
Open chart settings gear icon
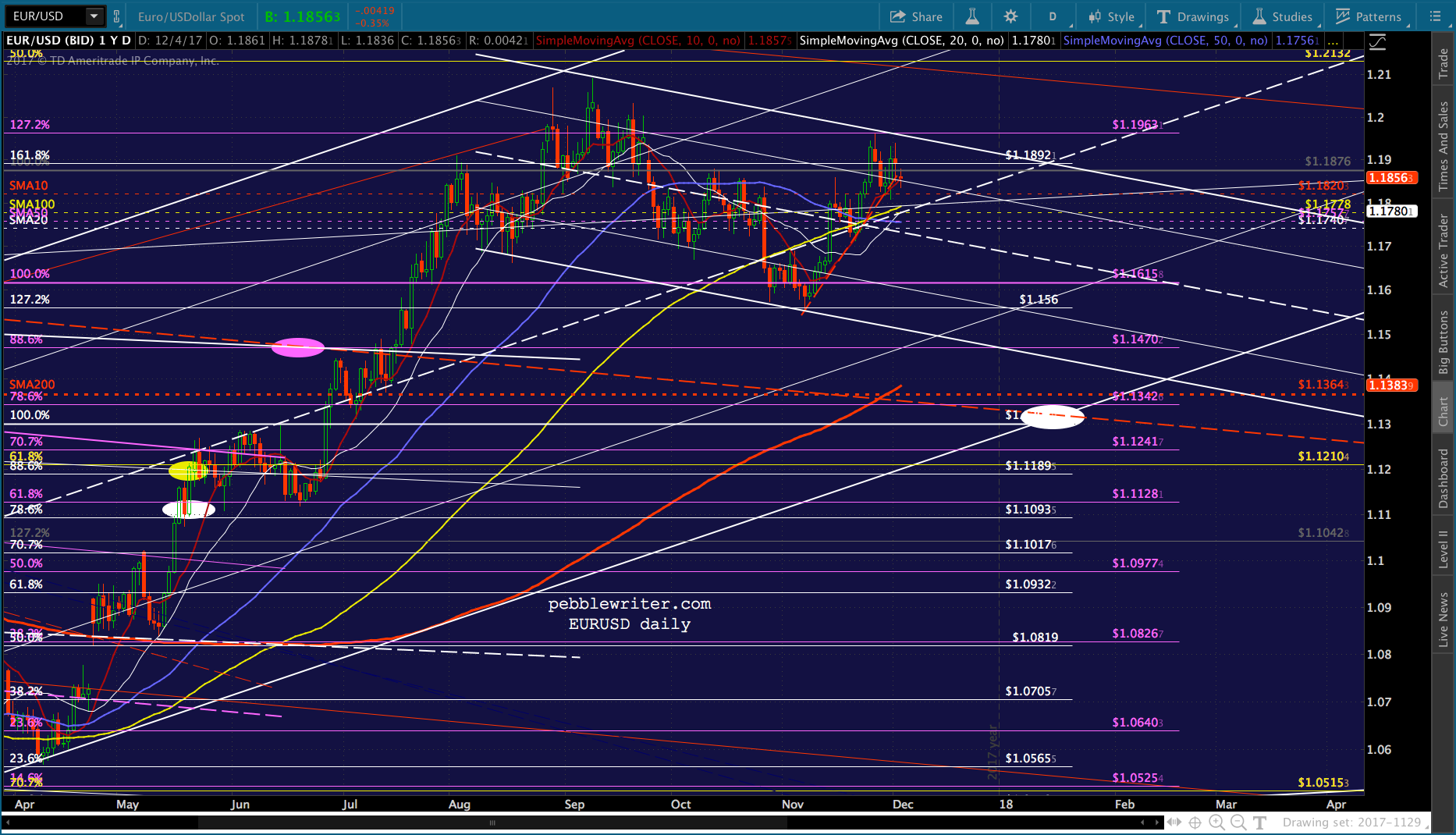click(x=1010, y=16)
